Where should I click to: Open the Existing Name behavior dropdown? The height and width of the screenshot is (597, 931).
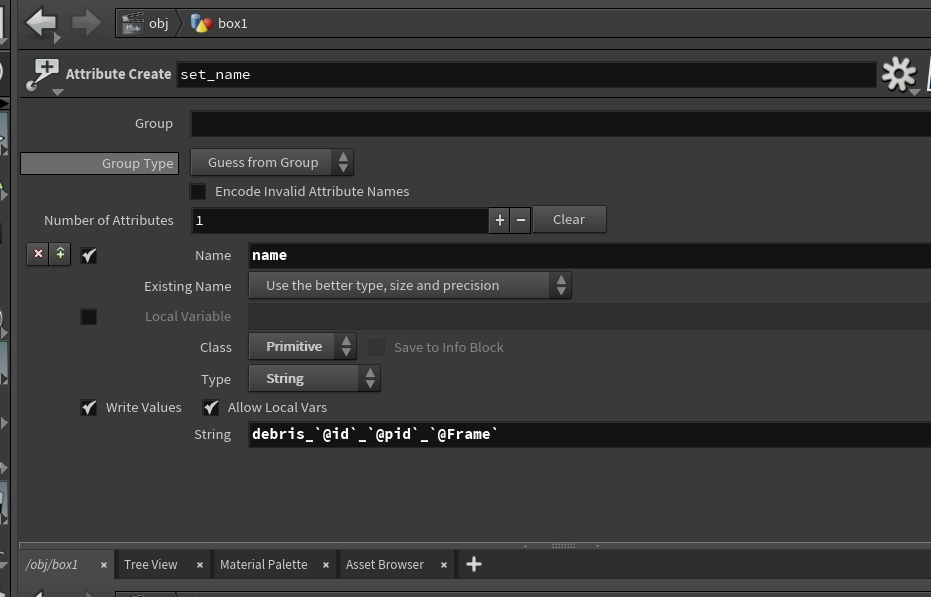pos(410,286)
